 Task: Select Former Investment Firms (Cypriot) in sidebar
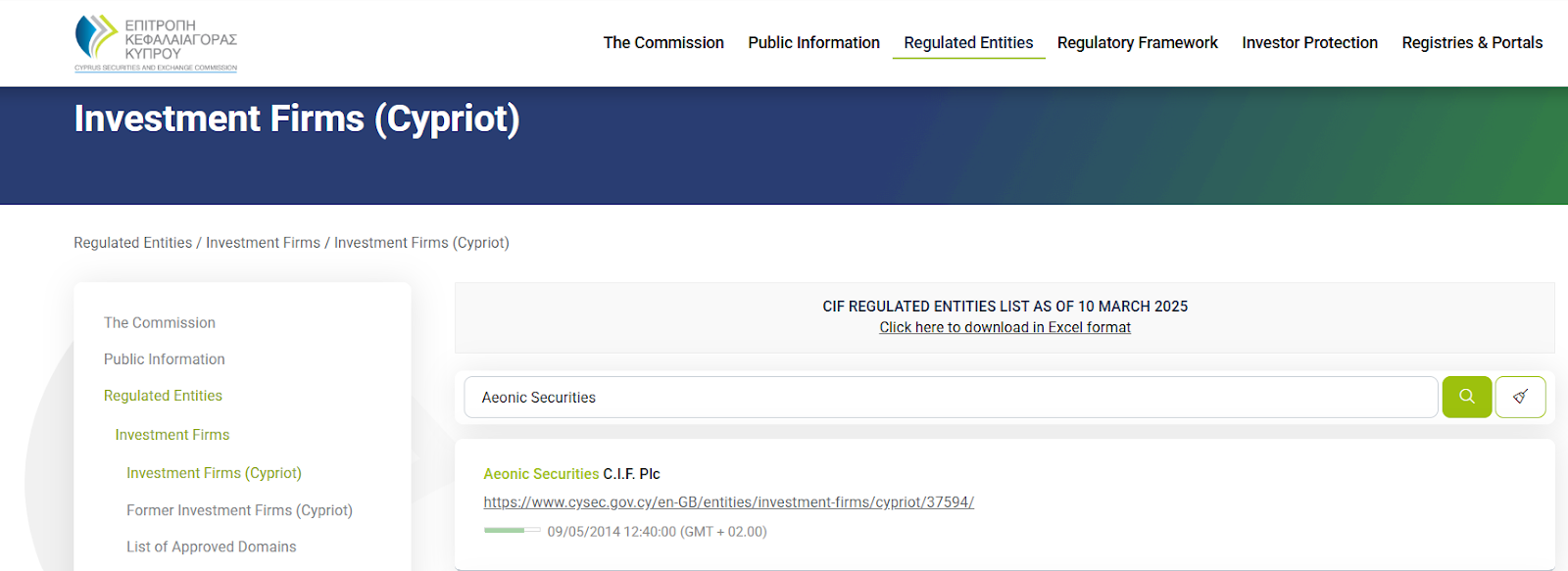click(x=239, y=510)
